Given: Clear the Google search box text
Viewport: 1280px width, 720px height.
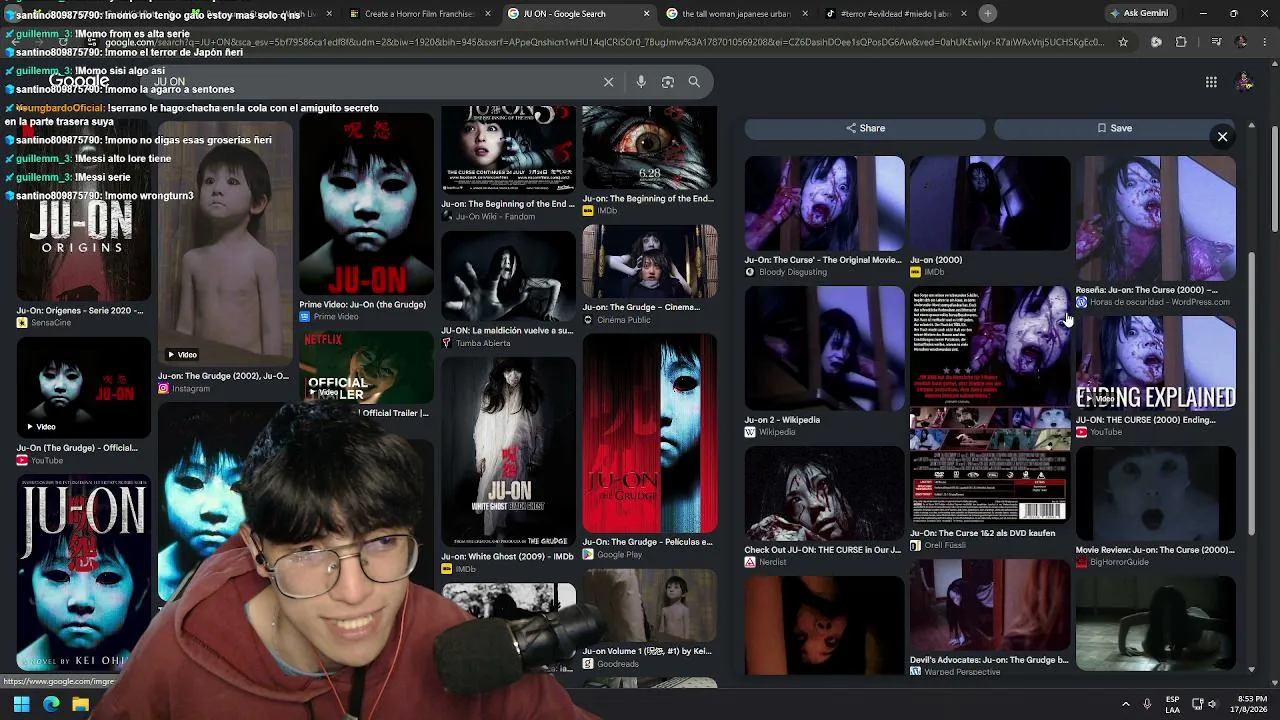Looking at the screenshot, I should pyautogui.click(x=608, y=82).
